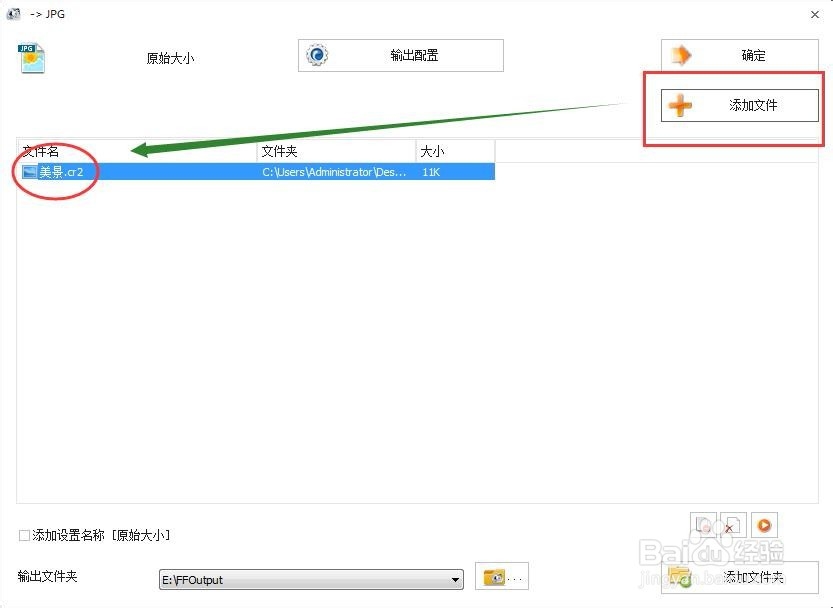Click the 大小 column header
833x608 pixels.
[455, 151]
